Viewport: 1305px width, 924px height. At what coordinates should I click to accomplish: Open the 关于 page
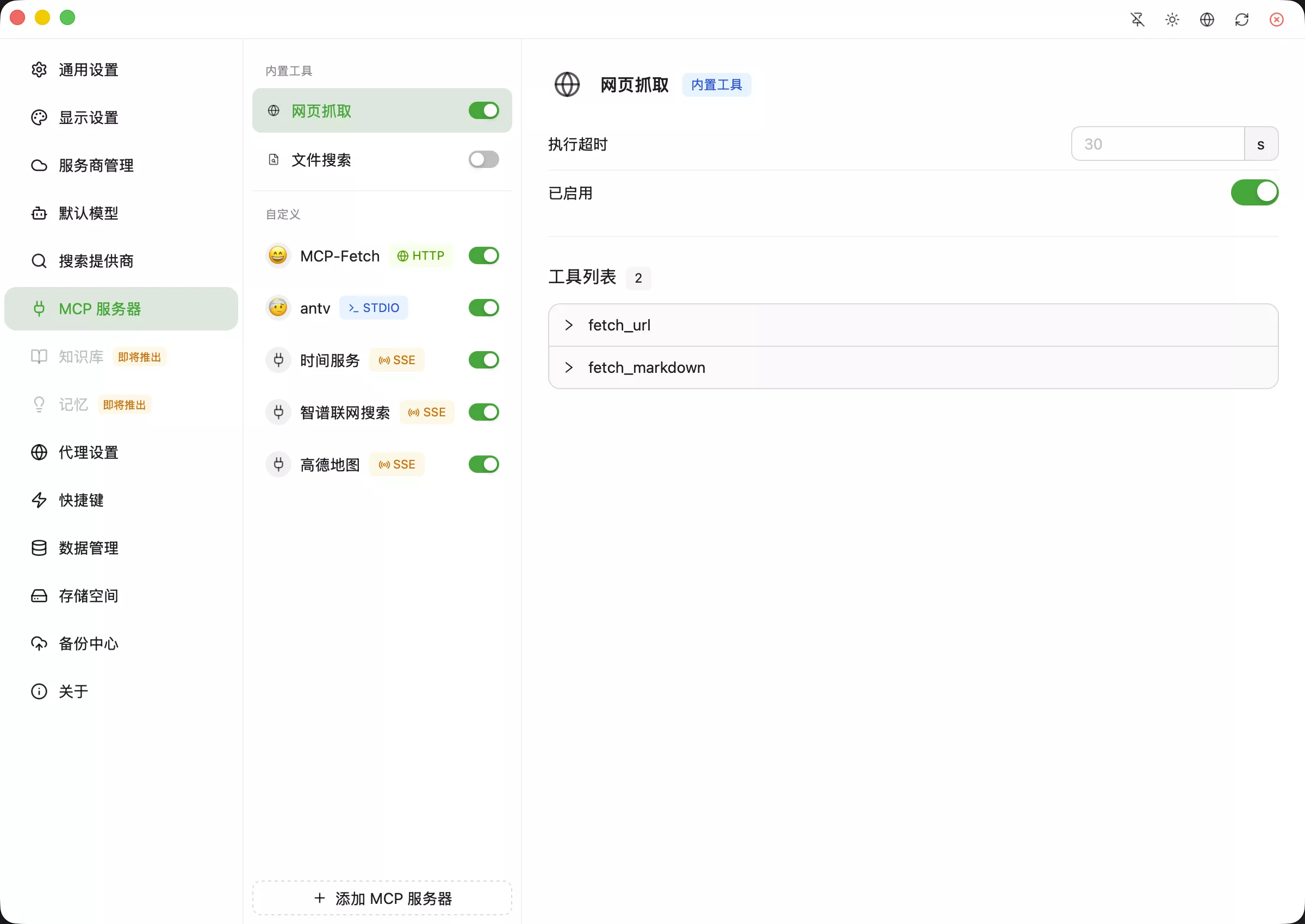click(74, 691)
